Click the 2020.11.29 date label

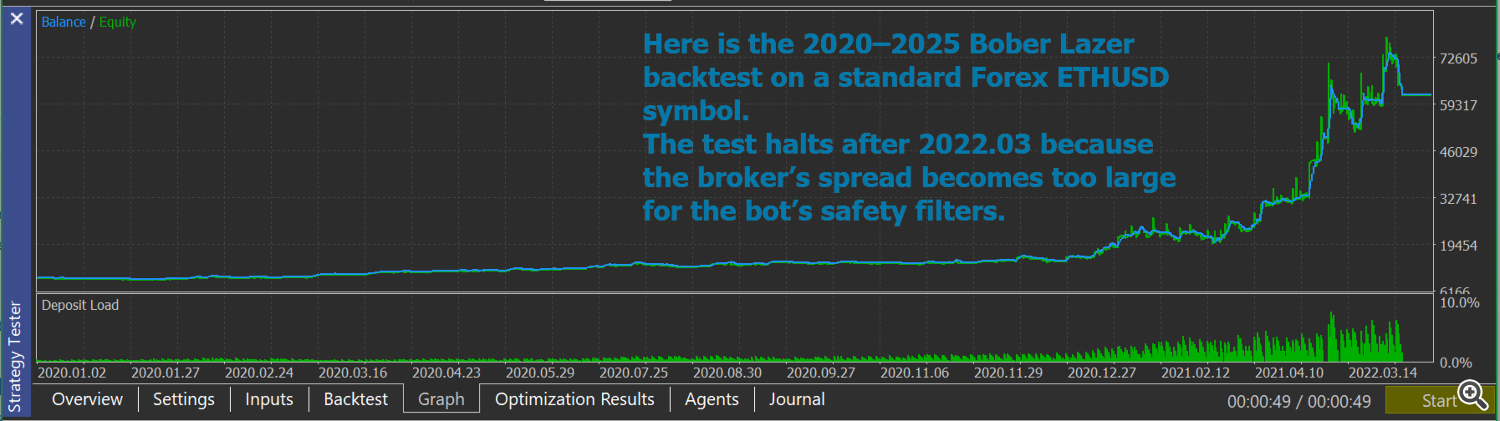point(1010,372)
